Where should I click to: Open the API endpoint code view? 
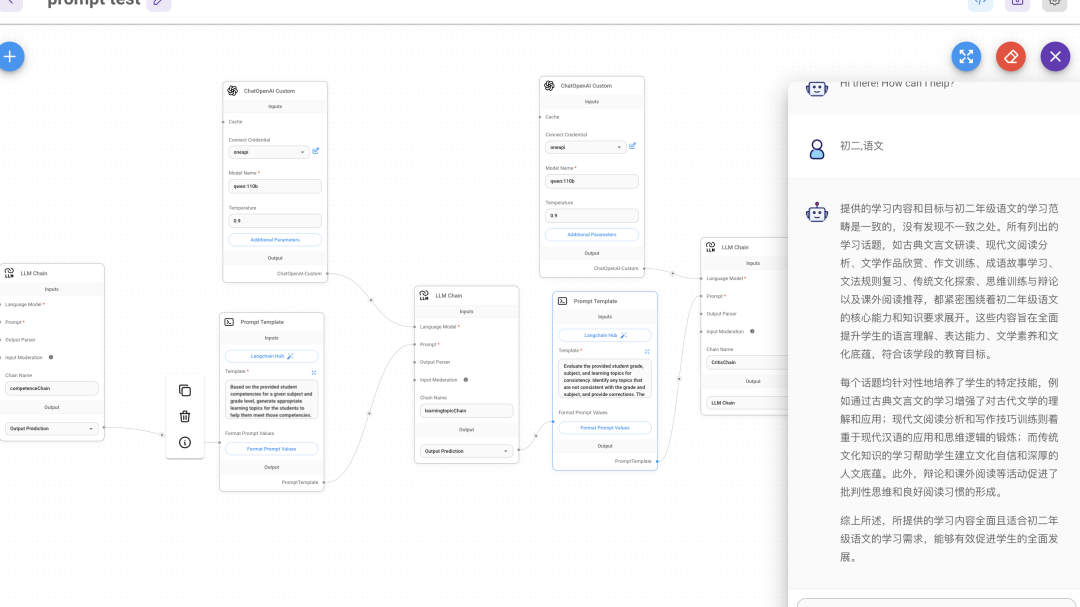(980, 4)
